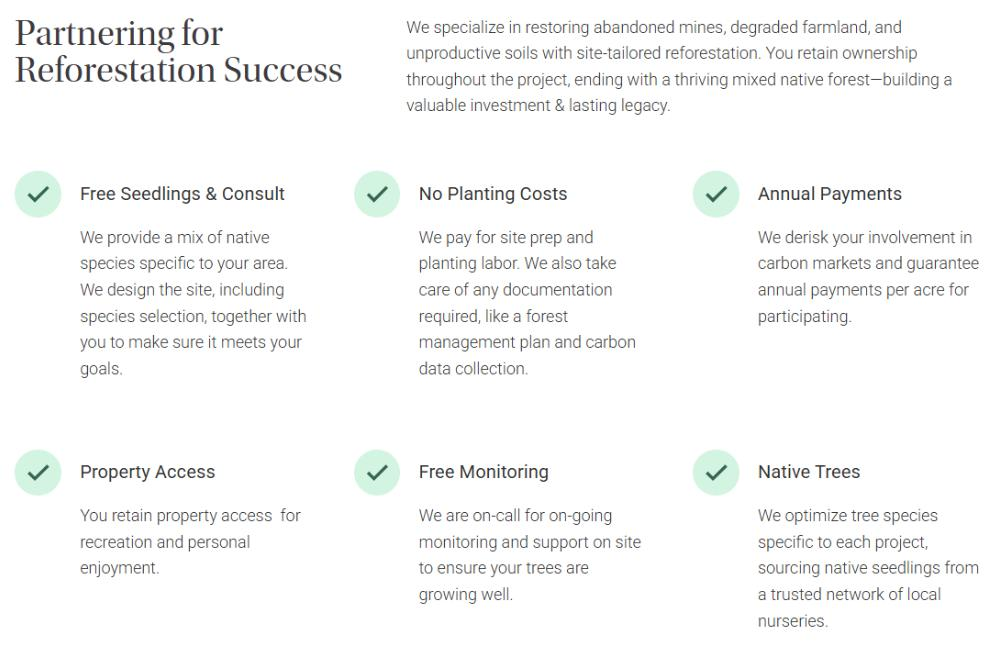
Task: Click the Native Trees heading
Action: pos(809,472)
